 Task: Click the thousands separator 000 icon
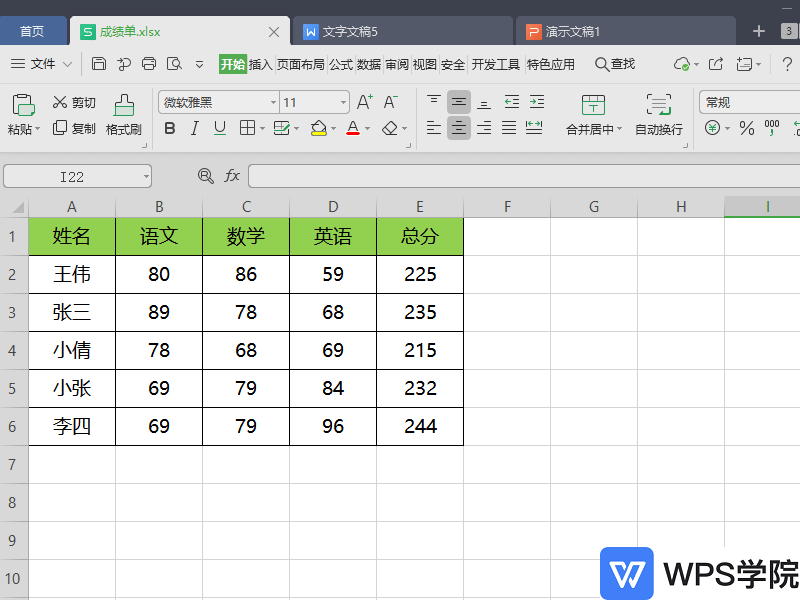[x=771, y=128]
